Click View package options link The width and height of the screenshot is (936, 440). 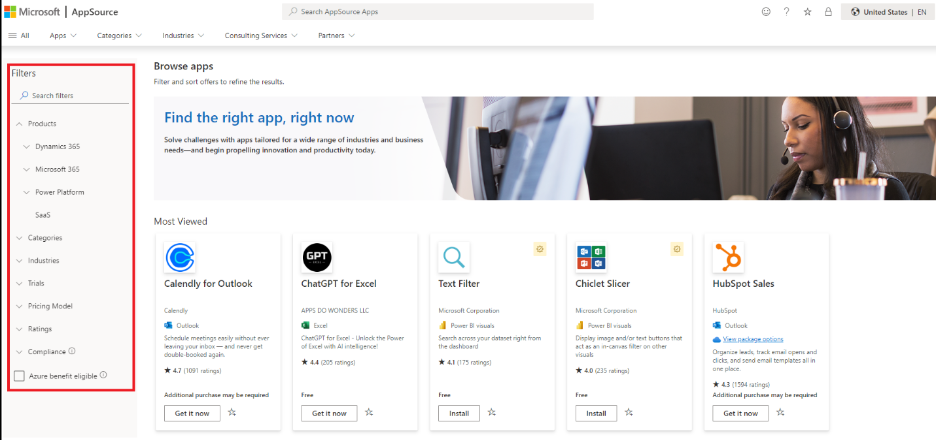[x=753, y=339]
